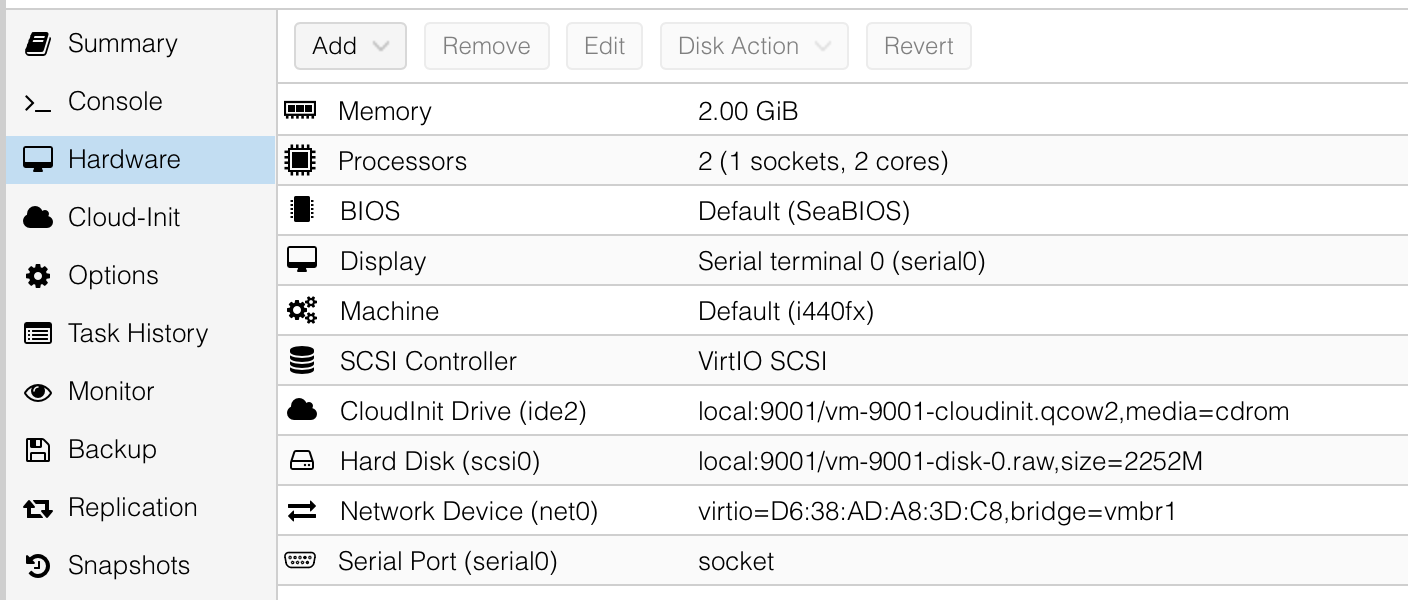Click the Revert button
This screenshot has height=600, width=1408.
(918, 46)
